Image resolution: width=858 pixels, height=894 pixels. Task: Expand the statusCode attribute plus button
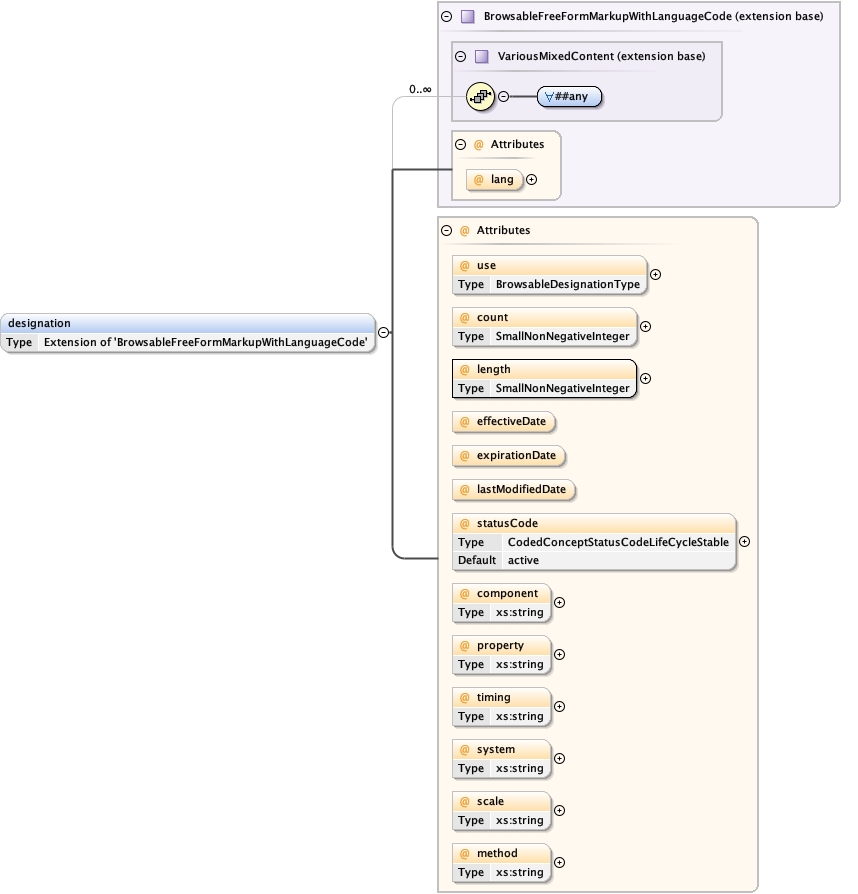coord(744,542)
